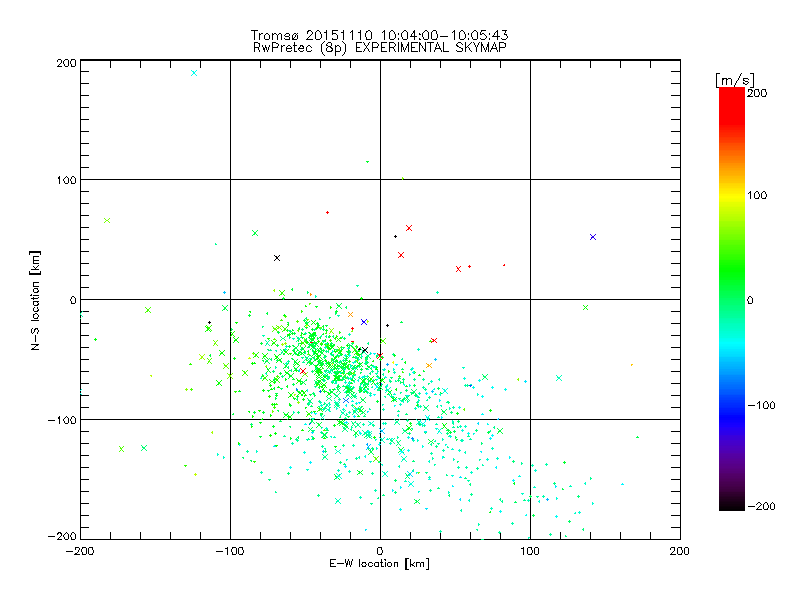Select the black X marker above the zero N-S line

click(x=277, y=258)
